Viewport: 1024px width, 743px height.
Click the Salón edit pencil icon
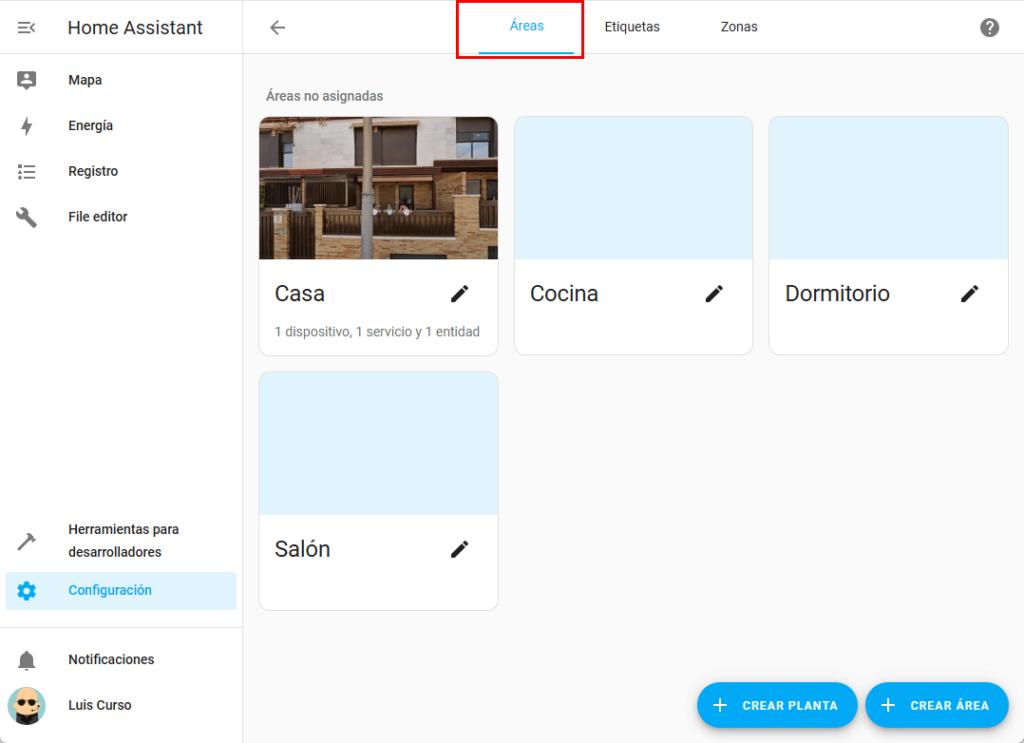[x=459, y=549]
